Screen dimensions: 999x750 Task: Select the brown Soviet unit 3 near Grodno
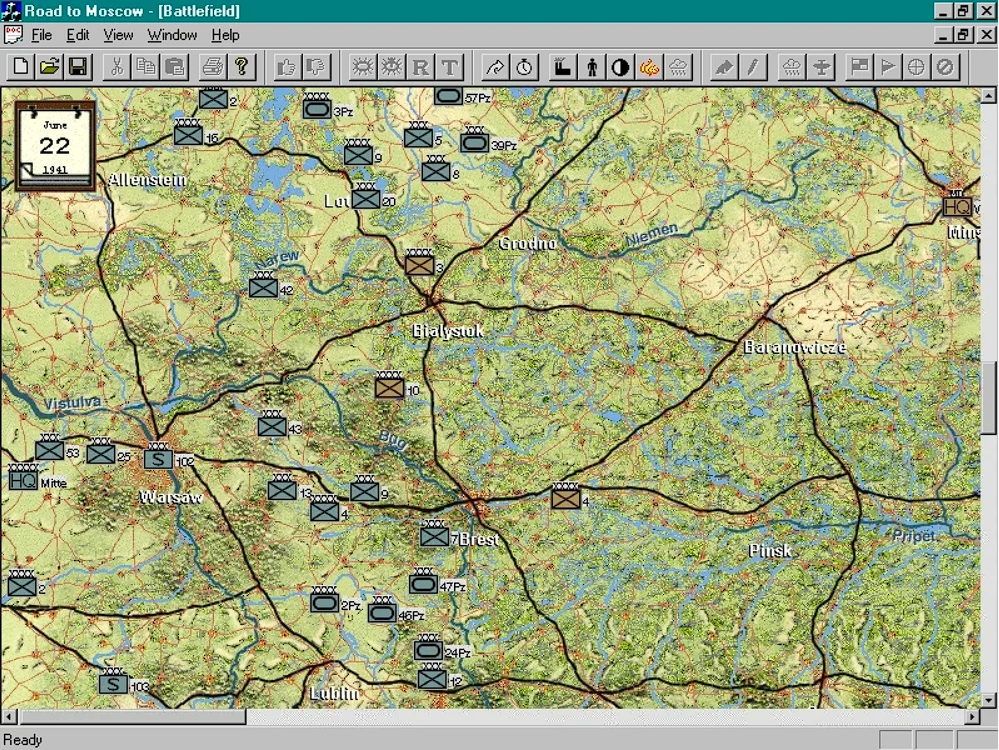(419, 263)
